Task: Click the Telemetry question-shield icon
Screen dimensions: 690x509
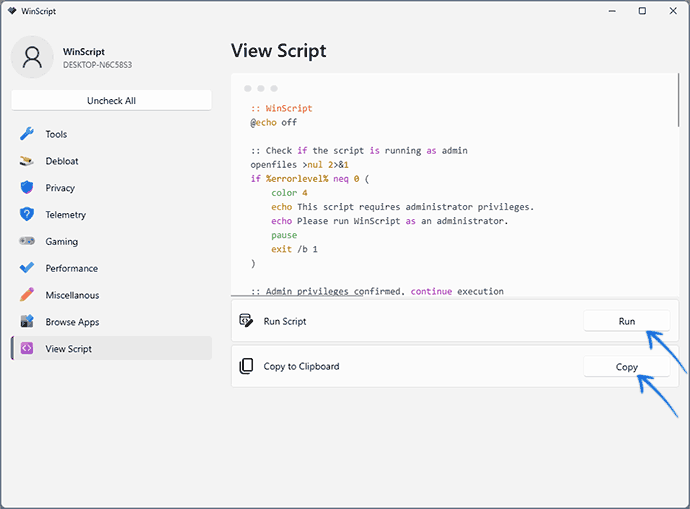Action: 27,214
